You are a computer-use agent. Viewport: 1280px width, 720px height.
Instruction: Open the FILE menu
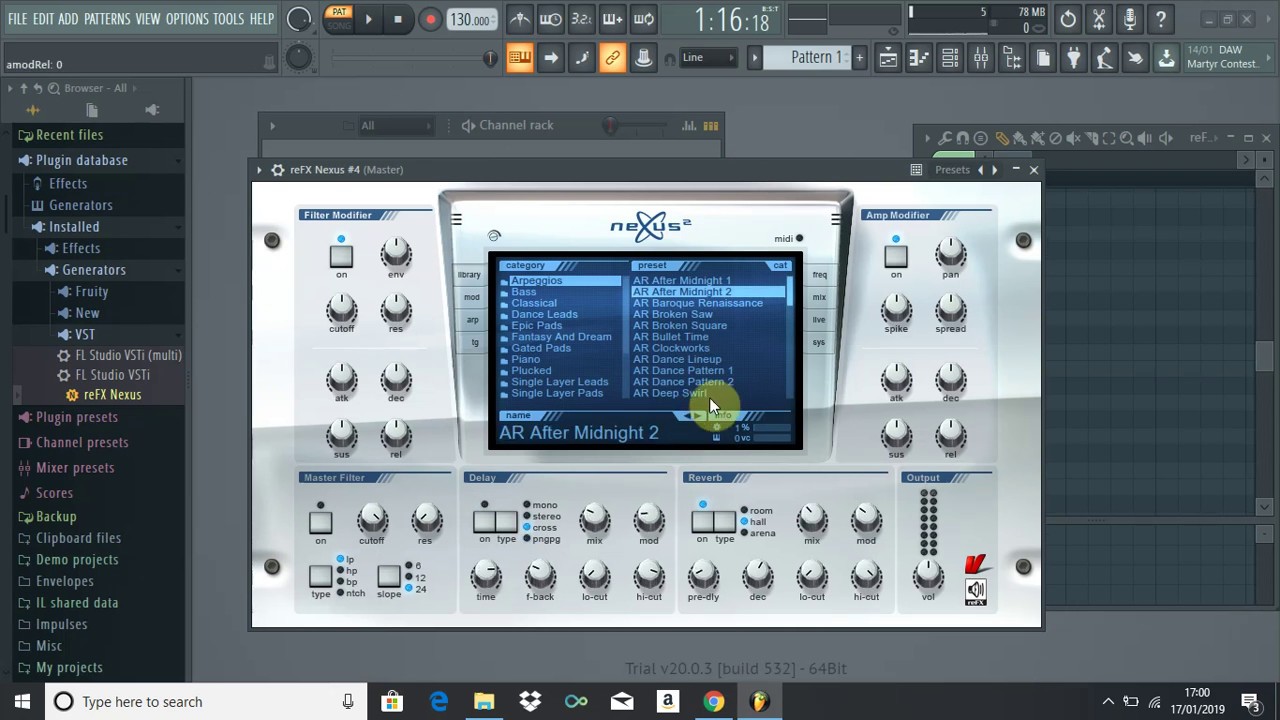(x=18, y=19)
